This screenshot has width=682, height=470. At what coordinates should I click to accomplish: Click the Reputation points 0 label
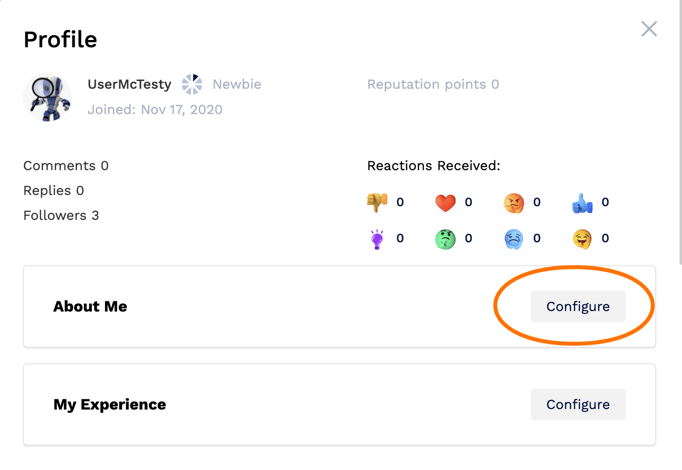(x=433, y=84)
